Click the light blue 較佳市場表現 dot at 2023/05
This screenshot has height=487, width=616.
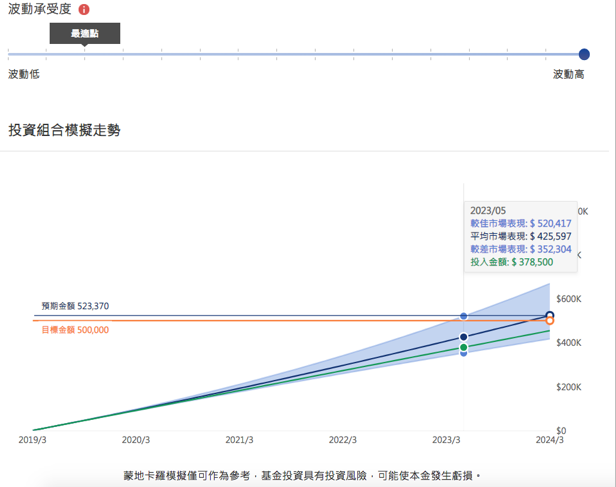tap(463, 316)
